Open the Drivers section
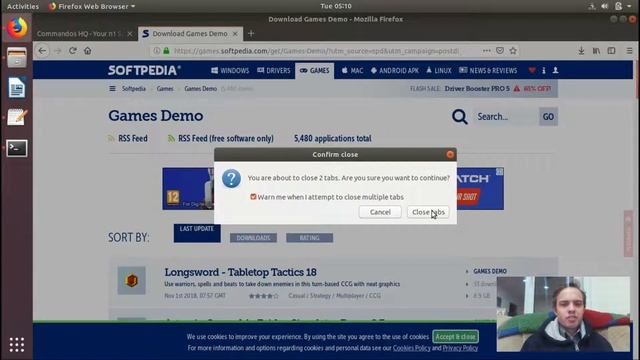Viewport: 640px width, 360px height. pyautogui.click(x=273, y=71)
